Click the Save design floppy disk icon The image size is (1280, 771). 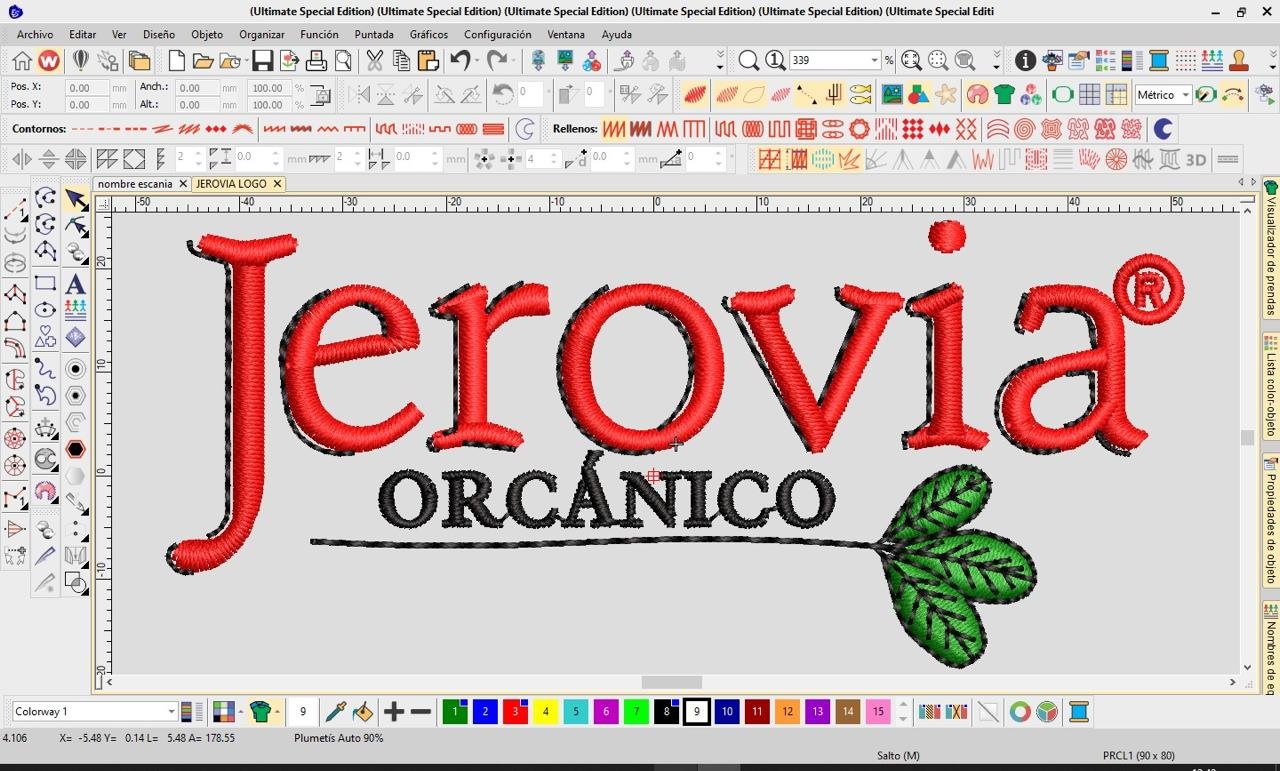[x=262, y=61]
